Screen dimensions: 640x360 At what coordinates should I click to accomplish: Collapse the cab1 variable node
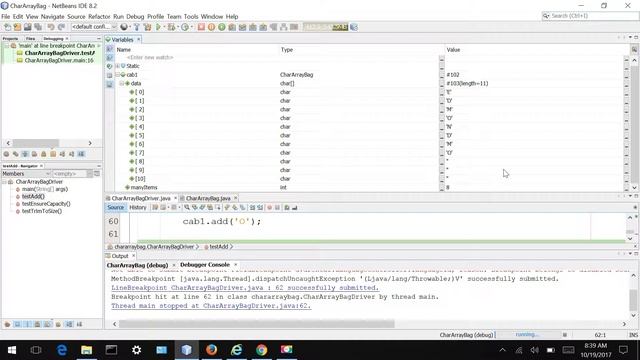tap(118, 75)
